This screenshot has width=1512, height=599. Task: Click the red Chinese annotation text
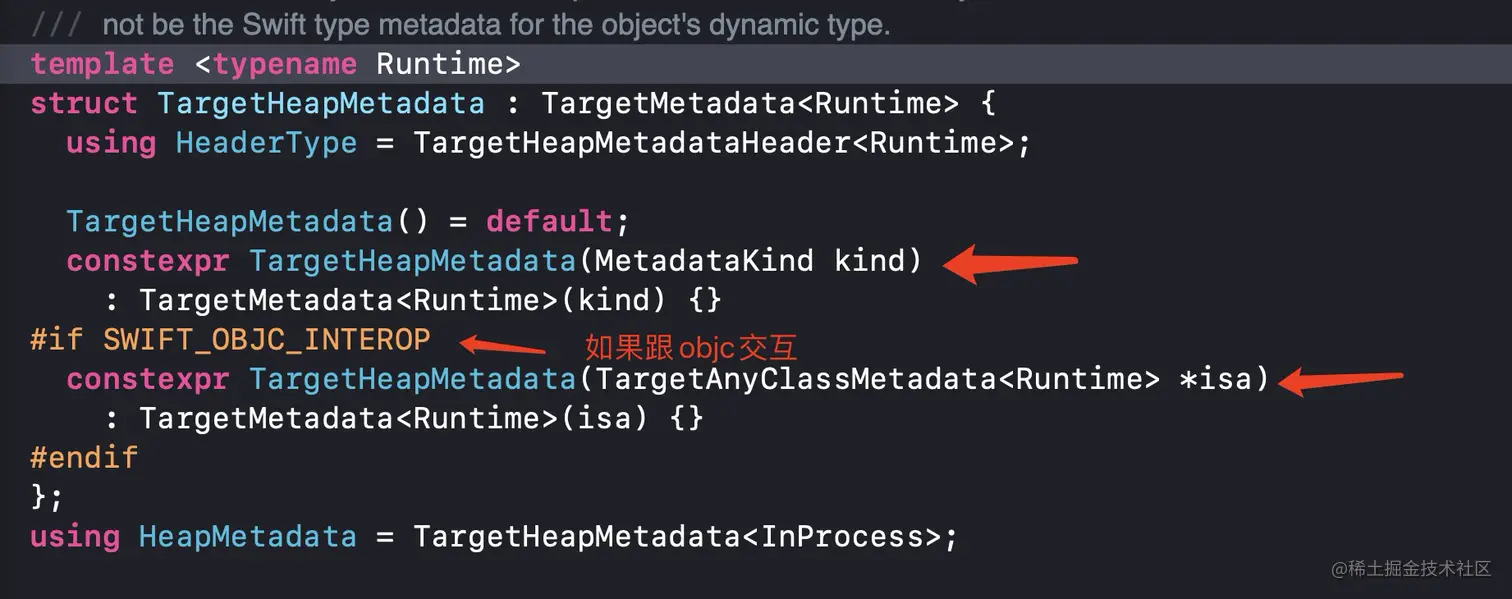pyautogui.click(x=691, y=347)
